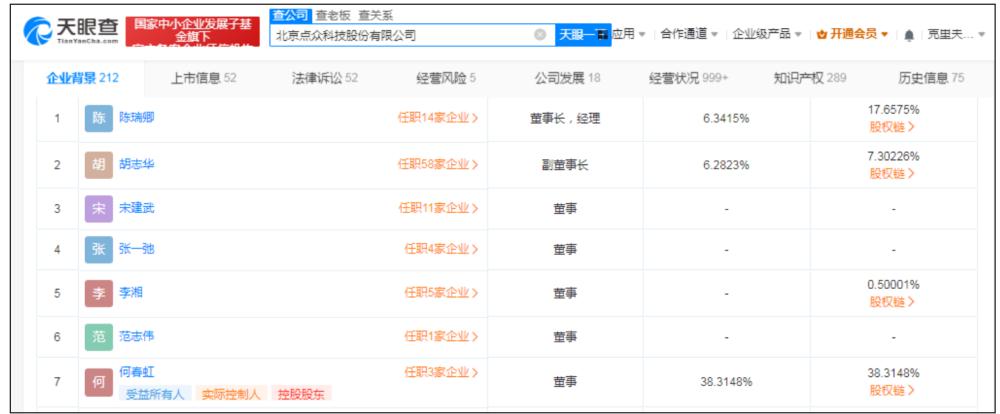Image resolution: width=1000 pixels, height=414 pixels.
Task: Click the notification bell icon
Action: coord(909,35)
